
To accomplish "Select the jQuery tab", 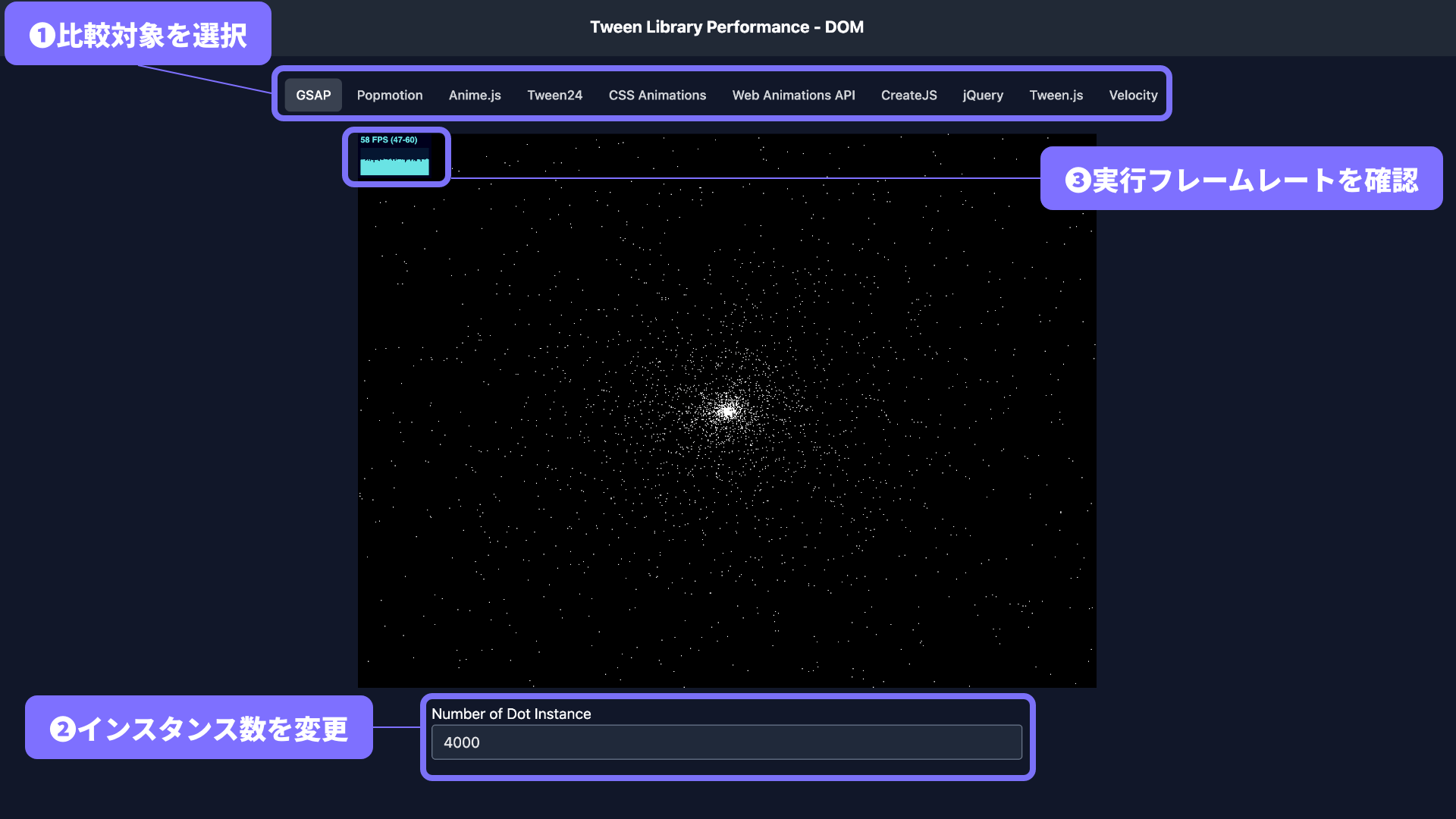I will 983,96.
